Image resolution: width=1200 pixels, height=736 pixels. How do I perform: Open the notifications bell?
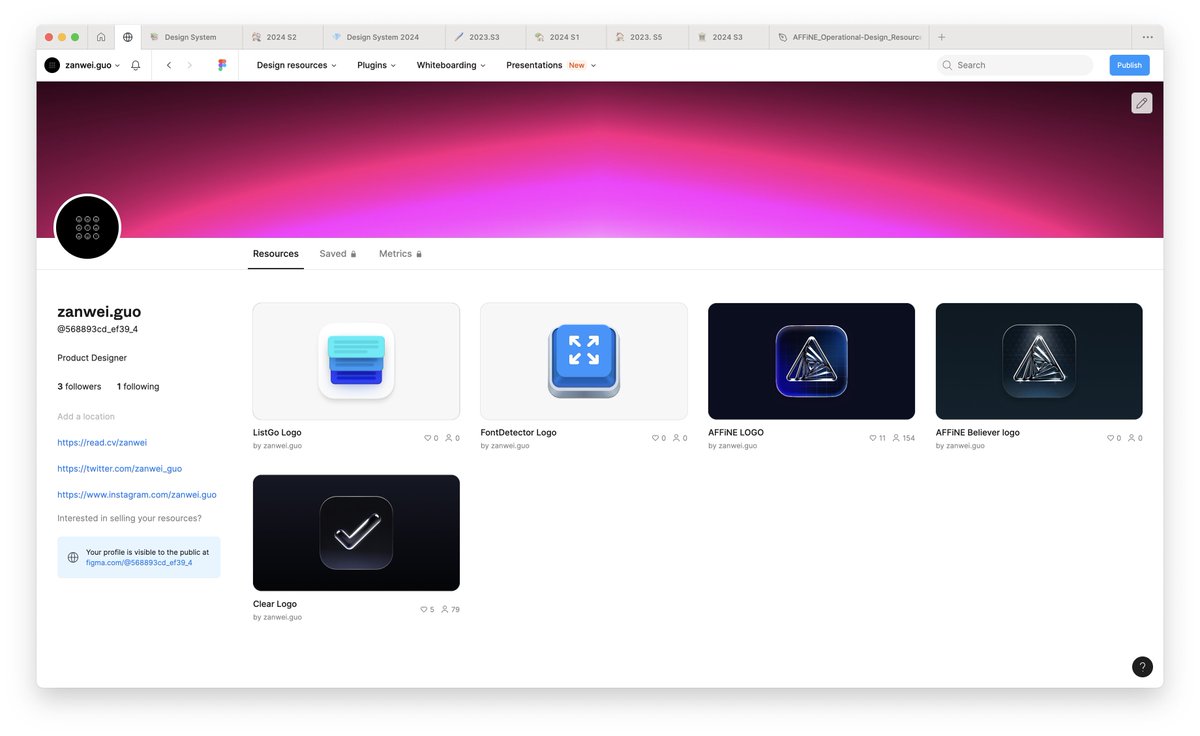(136, 65)
